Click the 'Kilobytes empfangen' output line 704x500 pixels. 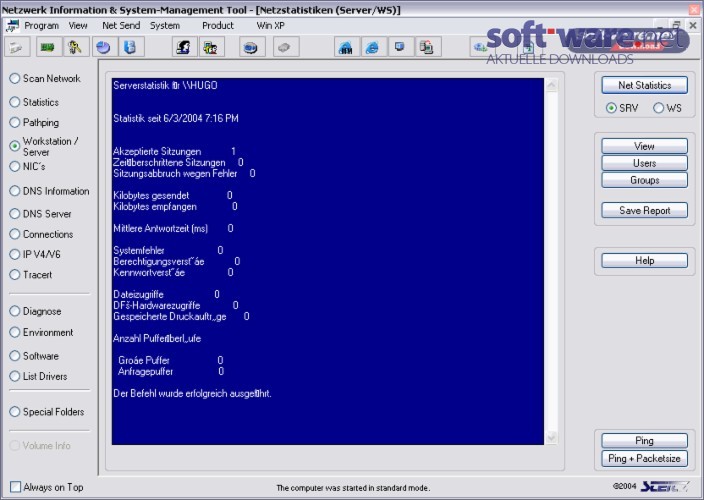click(176, 206)
